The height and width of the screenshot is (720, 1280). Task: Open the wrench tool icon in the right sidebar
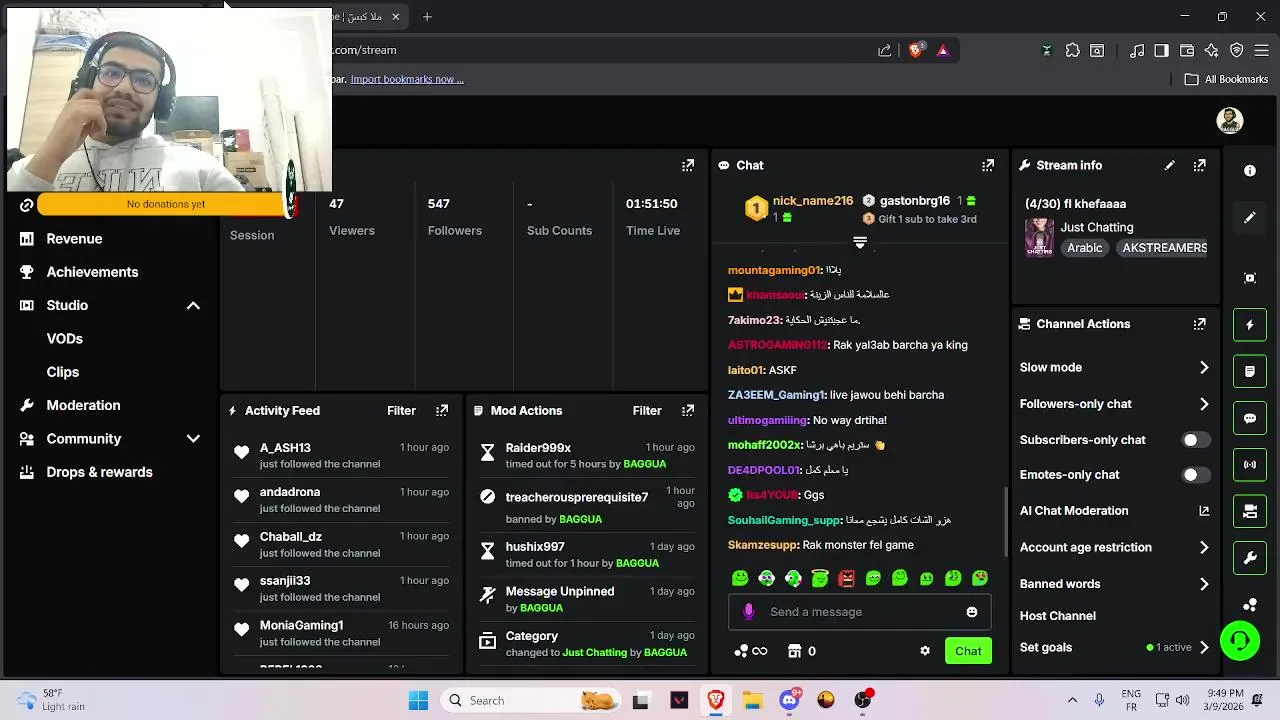(1250, 559)
